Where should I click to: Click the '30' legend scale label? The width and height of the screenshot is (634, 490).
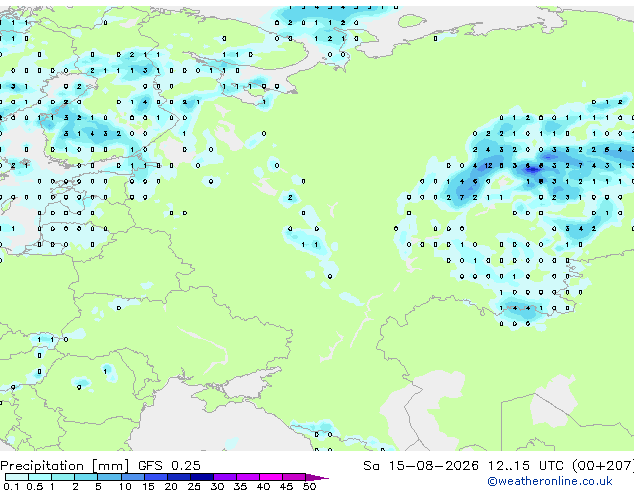click(218, 486)
